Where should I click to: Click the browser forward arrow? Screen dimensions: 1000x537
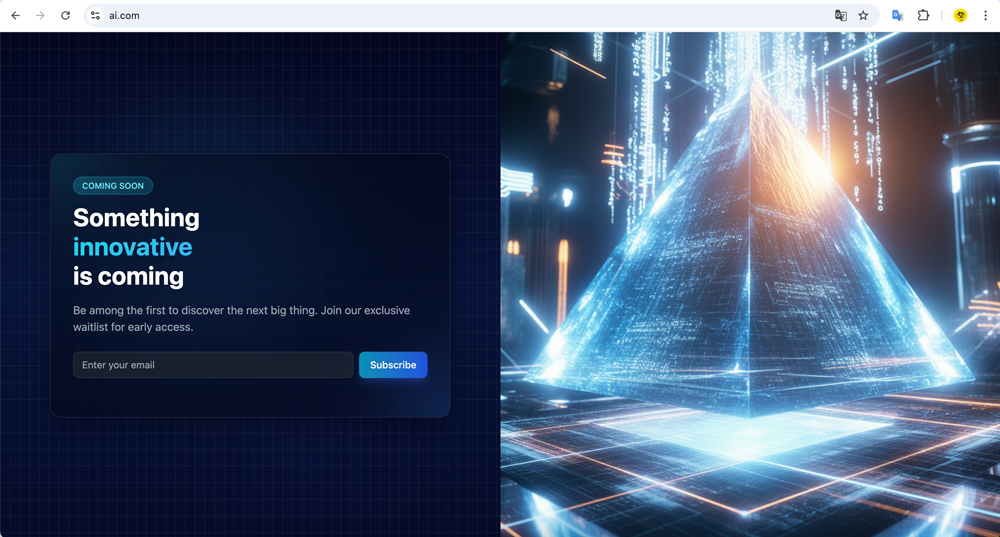(x=40, y=15)
